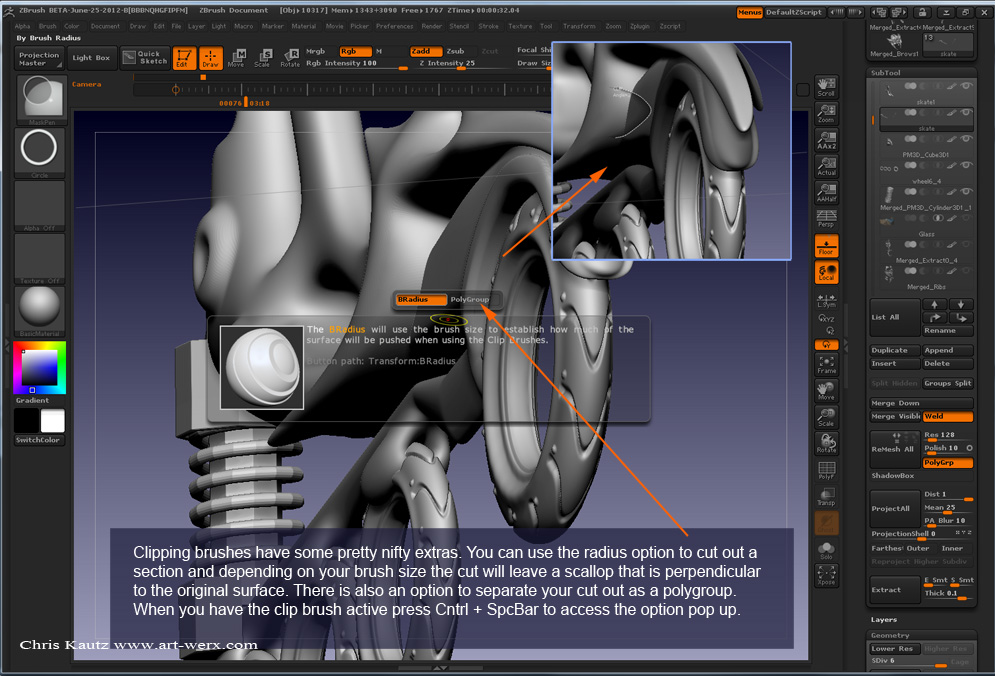Toggle visibility eye of Merged_PM3D_Cylinder3D1 subtool
This screenshot has height=676, width=995.
pos(966,192)
